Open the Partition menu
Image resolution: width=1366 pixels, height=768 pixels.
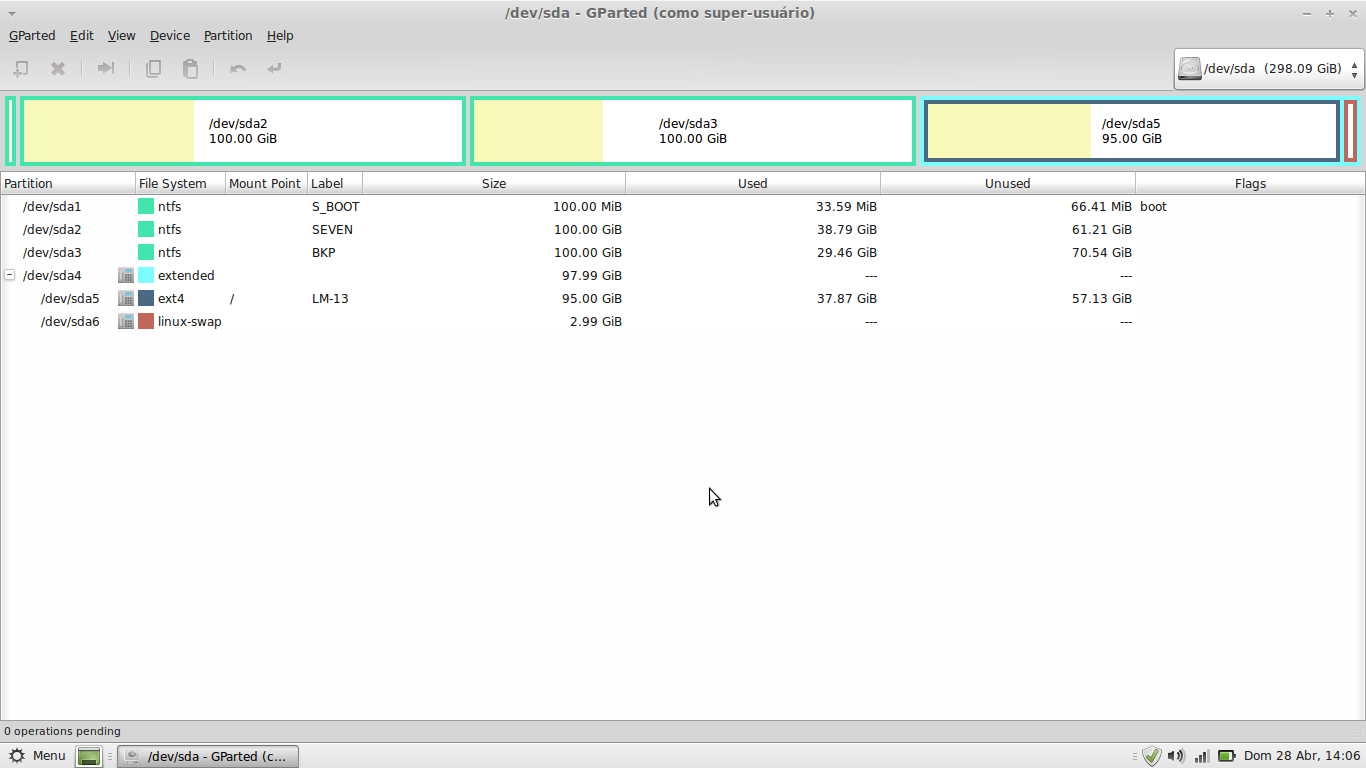(228, 35)
